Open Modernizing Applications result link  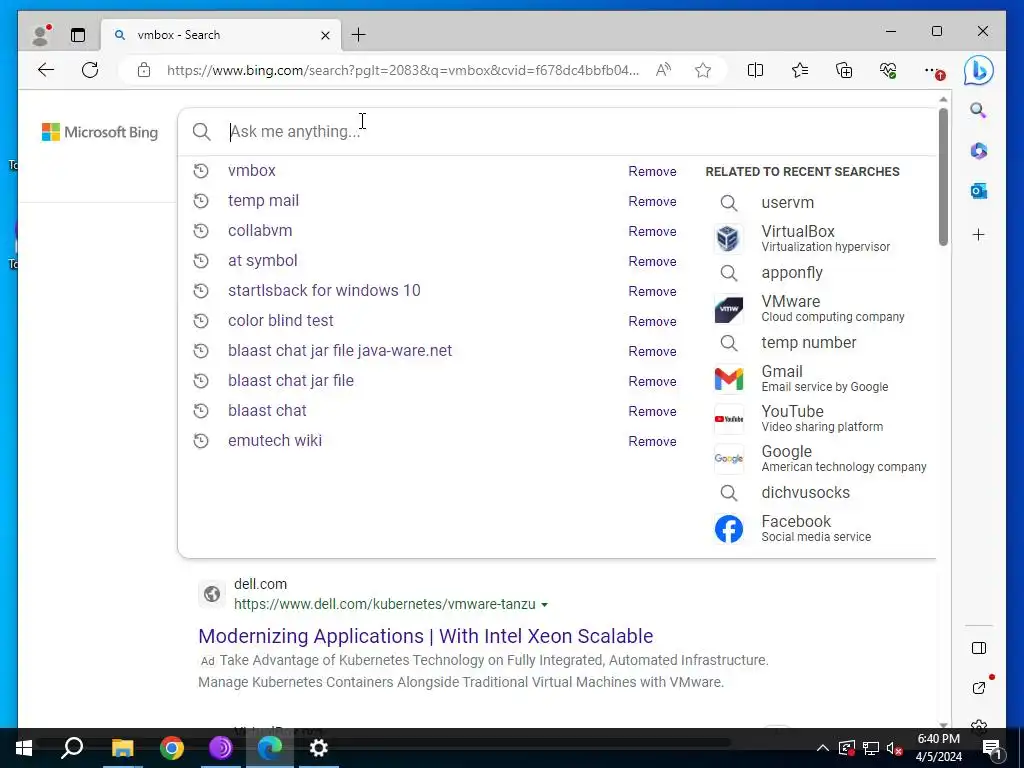pos(425,635)
